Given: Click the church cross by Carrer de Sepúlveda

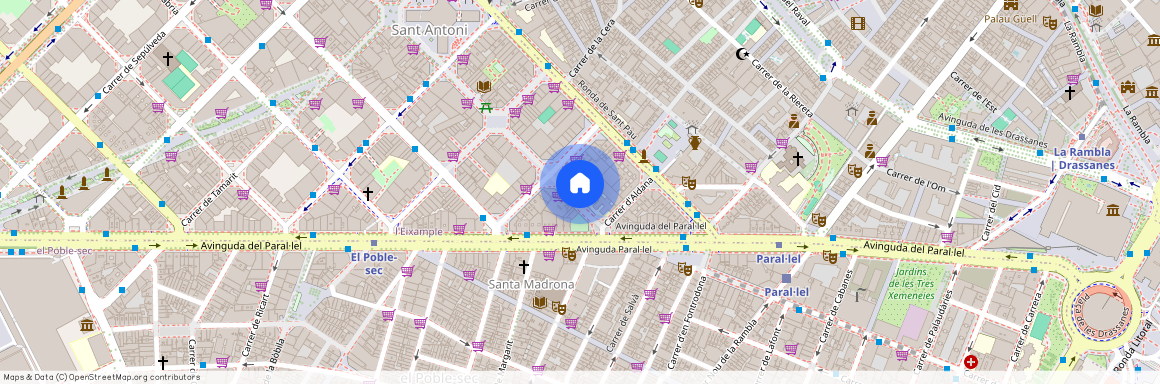Looking at the screenshot, I should tap(168, 58).
